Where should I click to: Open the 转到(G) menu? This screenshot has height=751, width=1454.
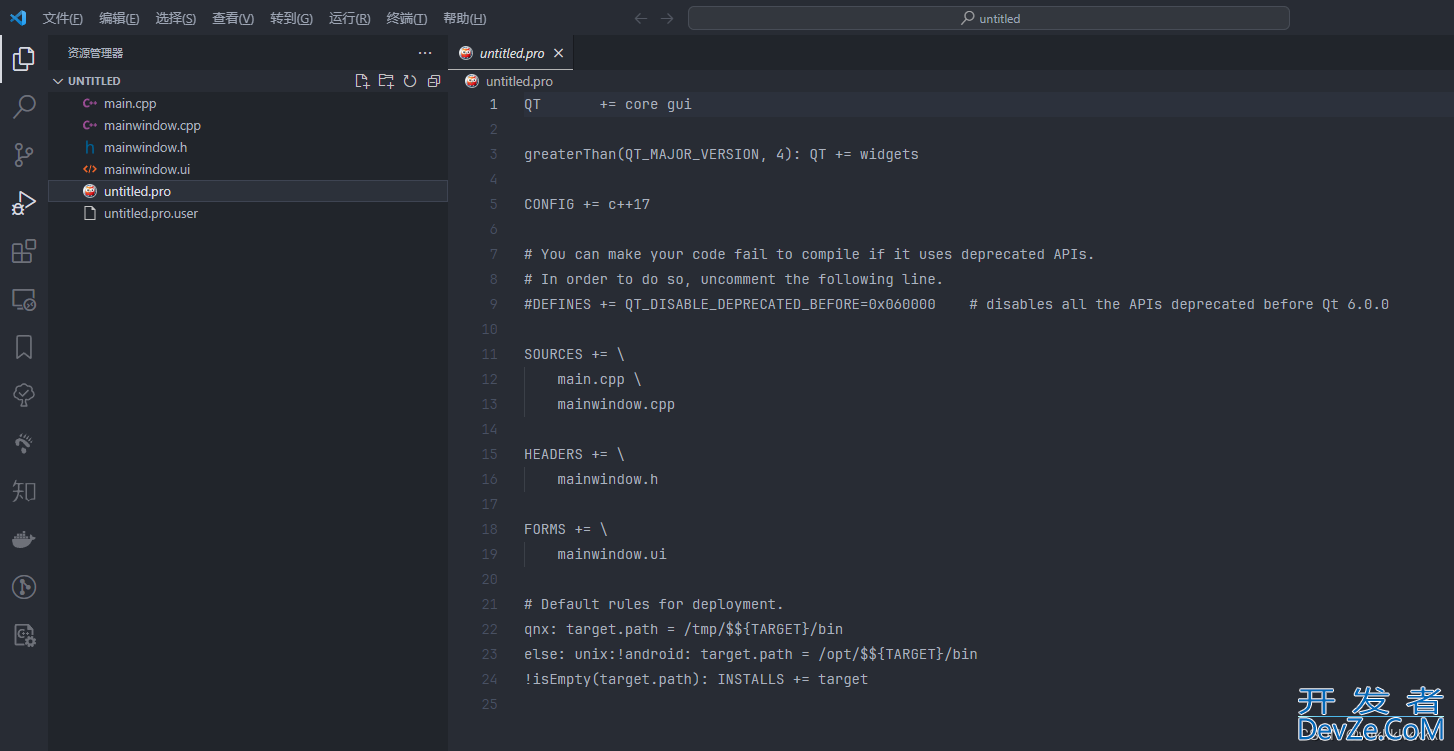pos(291,19)
